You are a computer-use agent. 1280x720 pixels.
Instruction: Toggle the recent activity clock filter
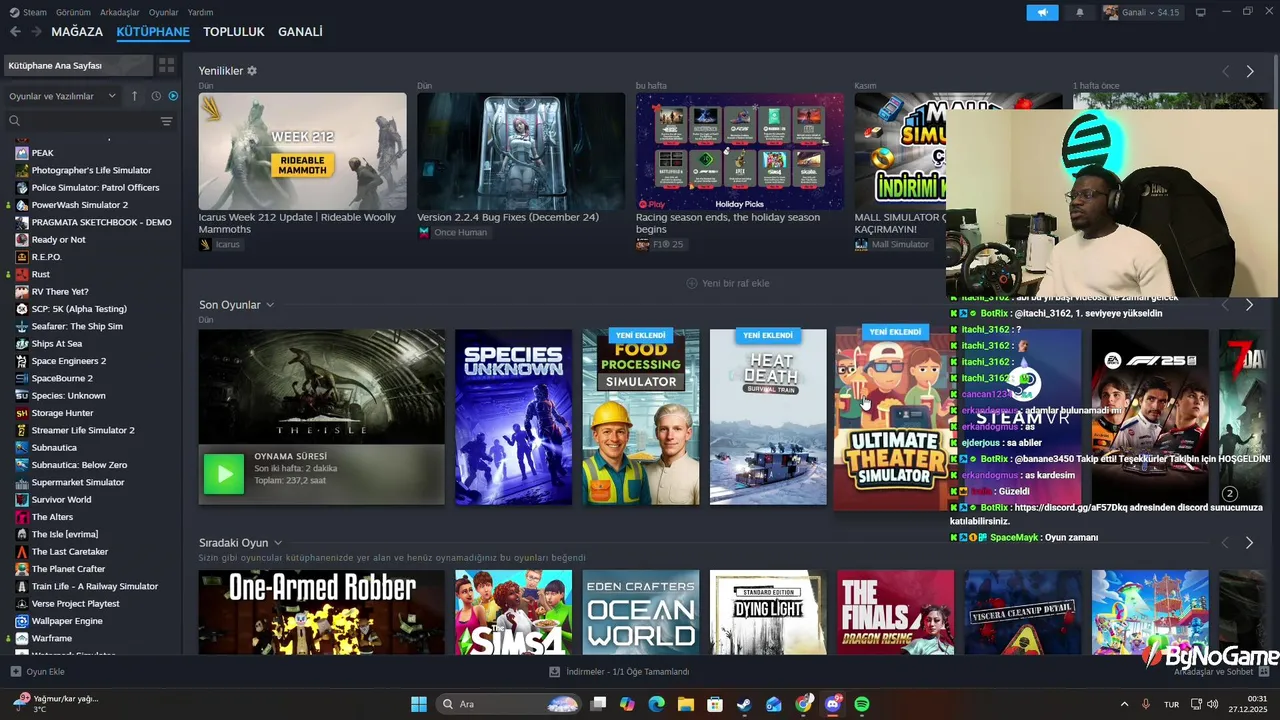(x=156, y=96)
